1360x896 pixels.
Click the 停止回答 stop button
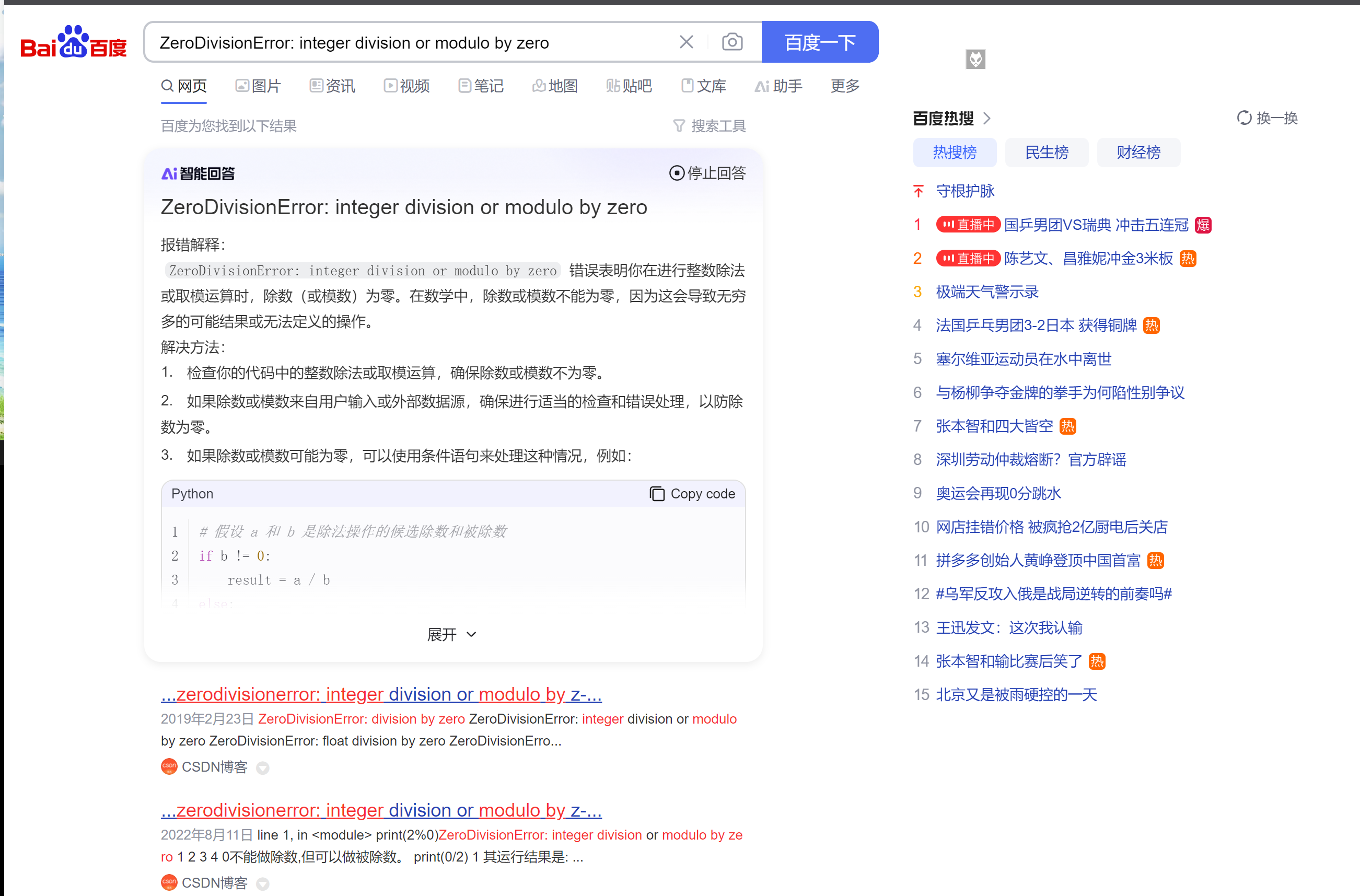click(707, 172)
